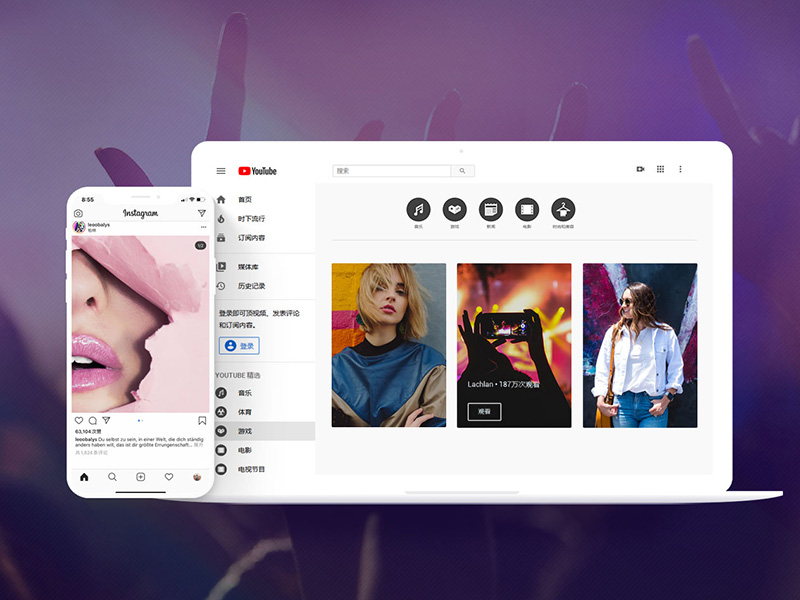
Task: Click the video camera upload icon
Action: [x=640, y=169]
